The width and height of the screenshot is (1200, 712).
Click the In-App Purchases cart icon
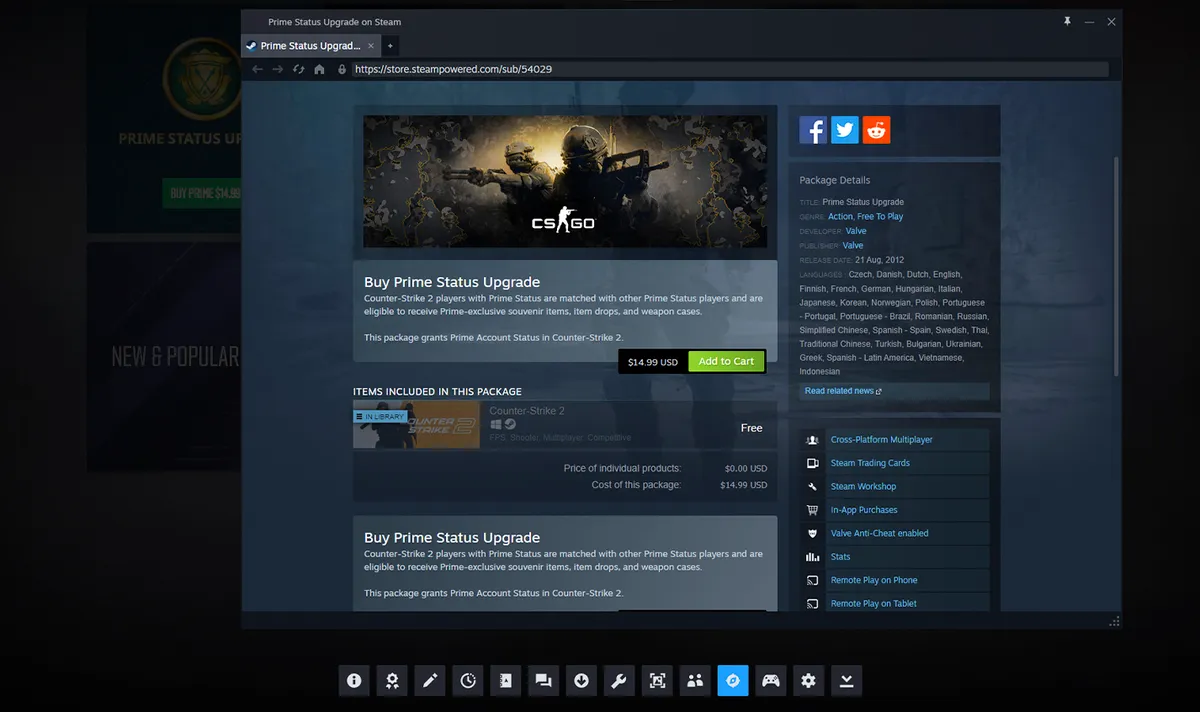813,510
